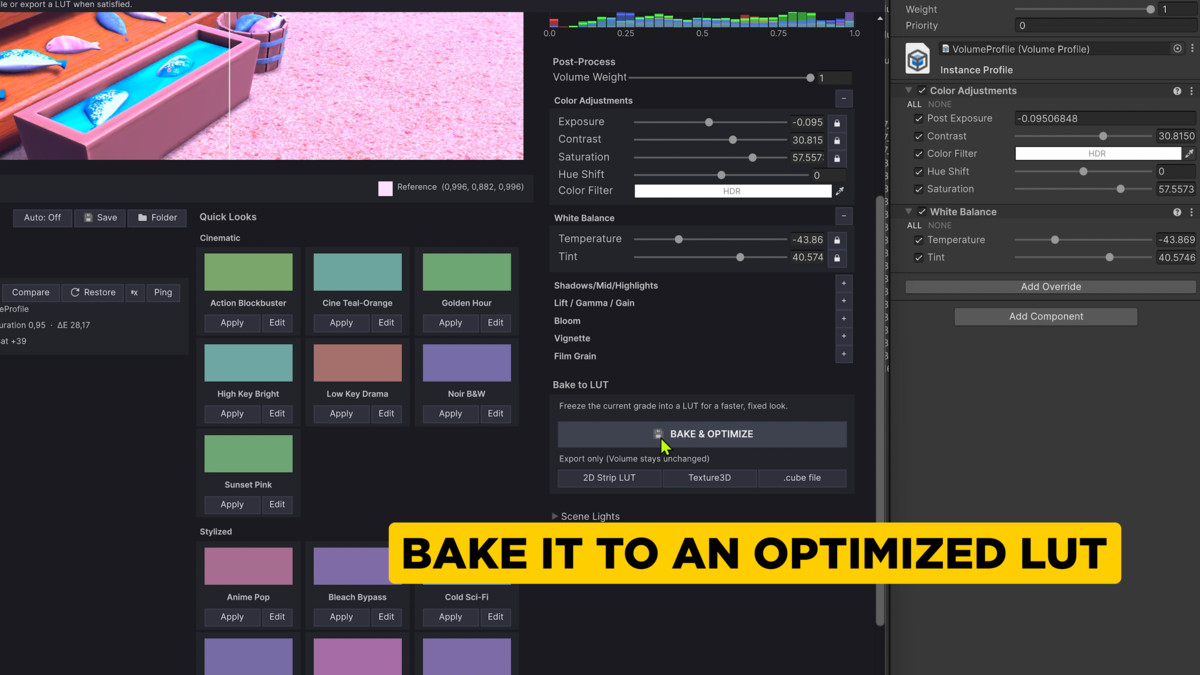Screen dimensions: 1200x675
Task: Expand the Scene Lights foldout
Action: [555, 517]
